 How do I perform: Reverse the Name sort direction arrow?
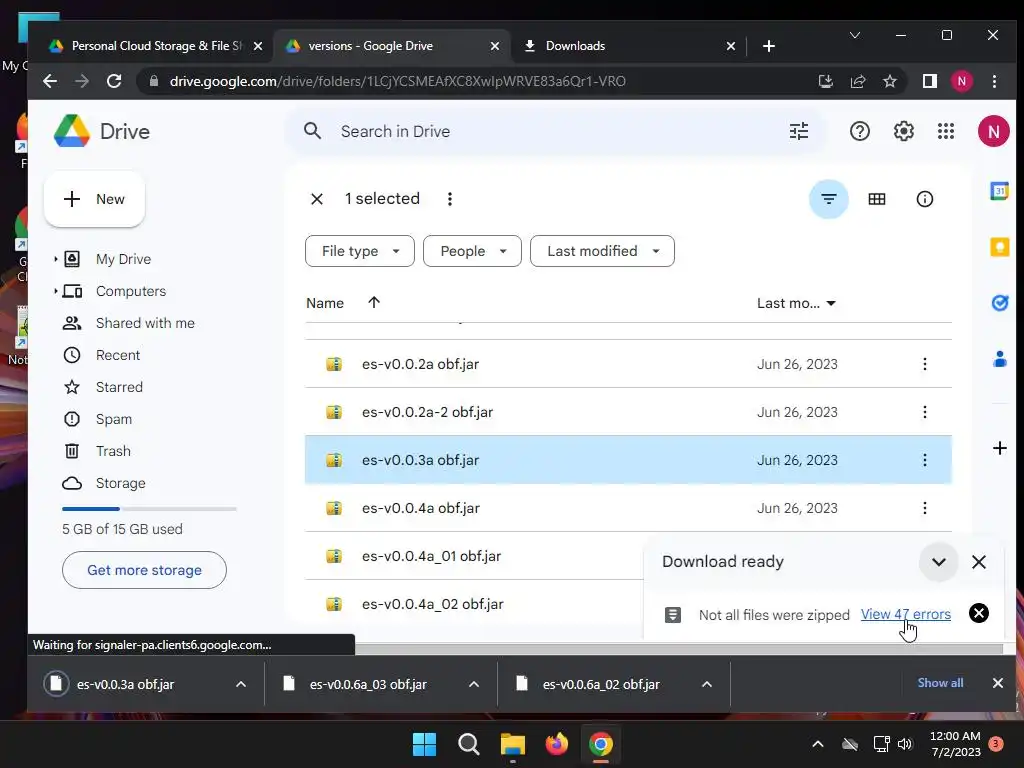(x=374, y=302)
